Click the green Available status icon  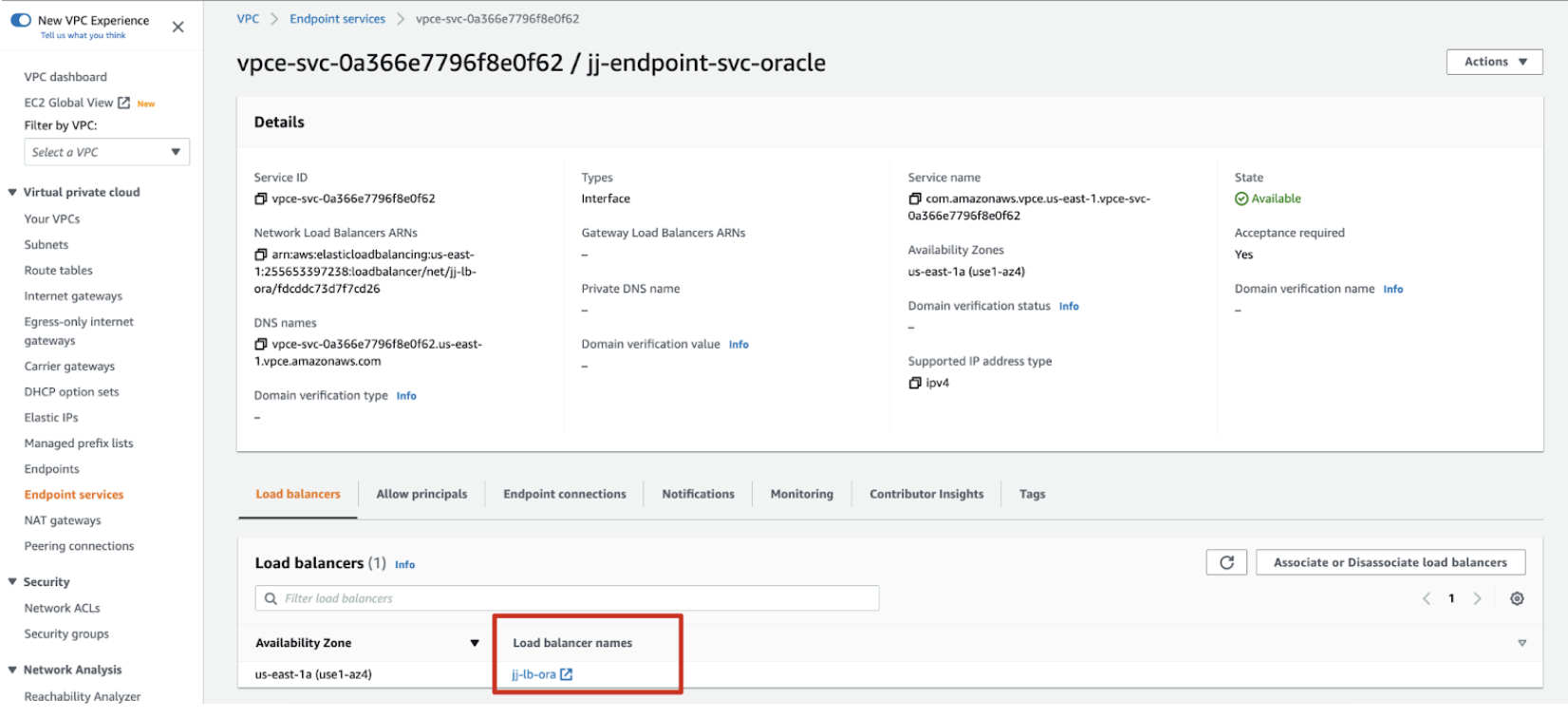[x=1241, y=198]
